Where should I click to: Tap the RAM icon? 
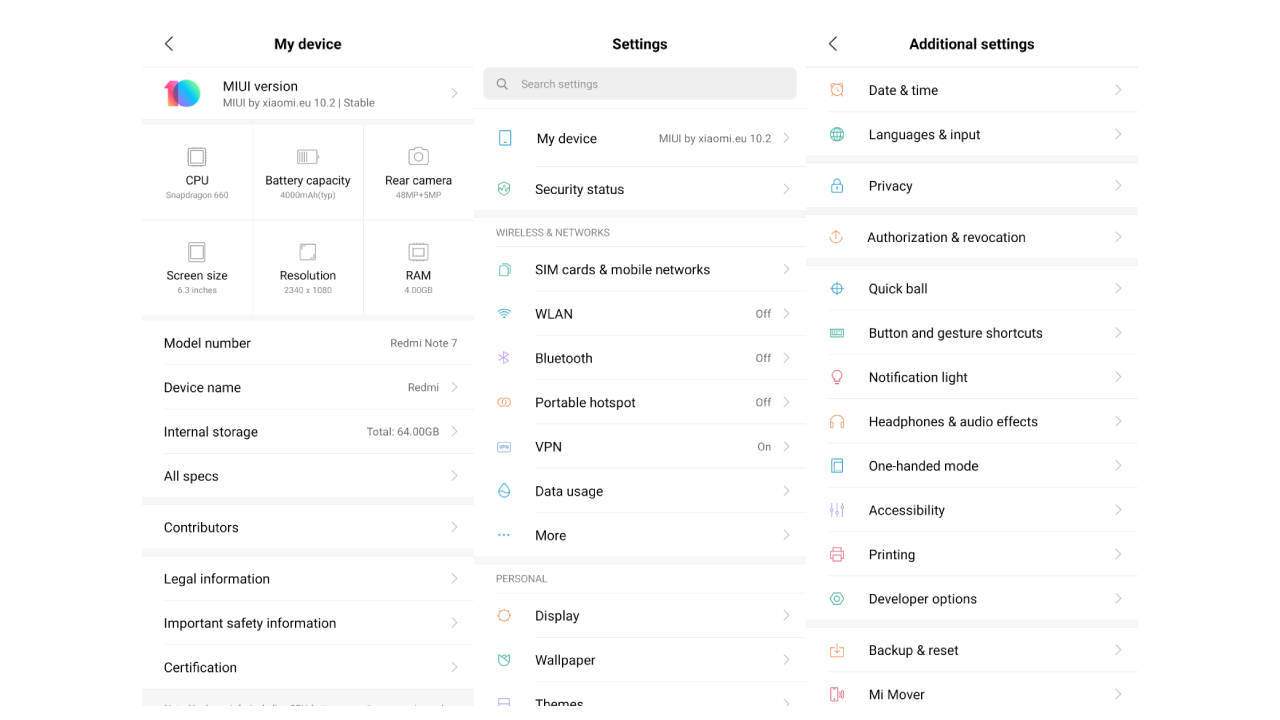tap(419, 252)
